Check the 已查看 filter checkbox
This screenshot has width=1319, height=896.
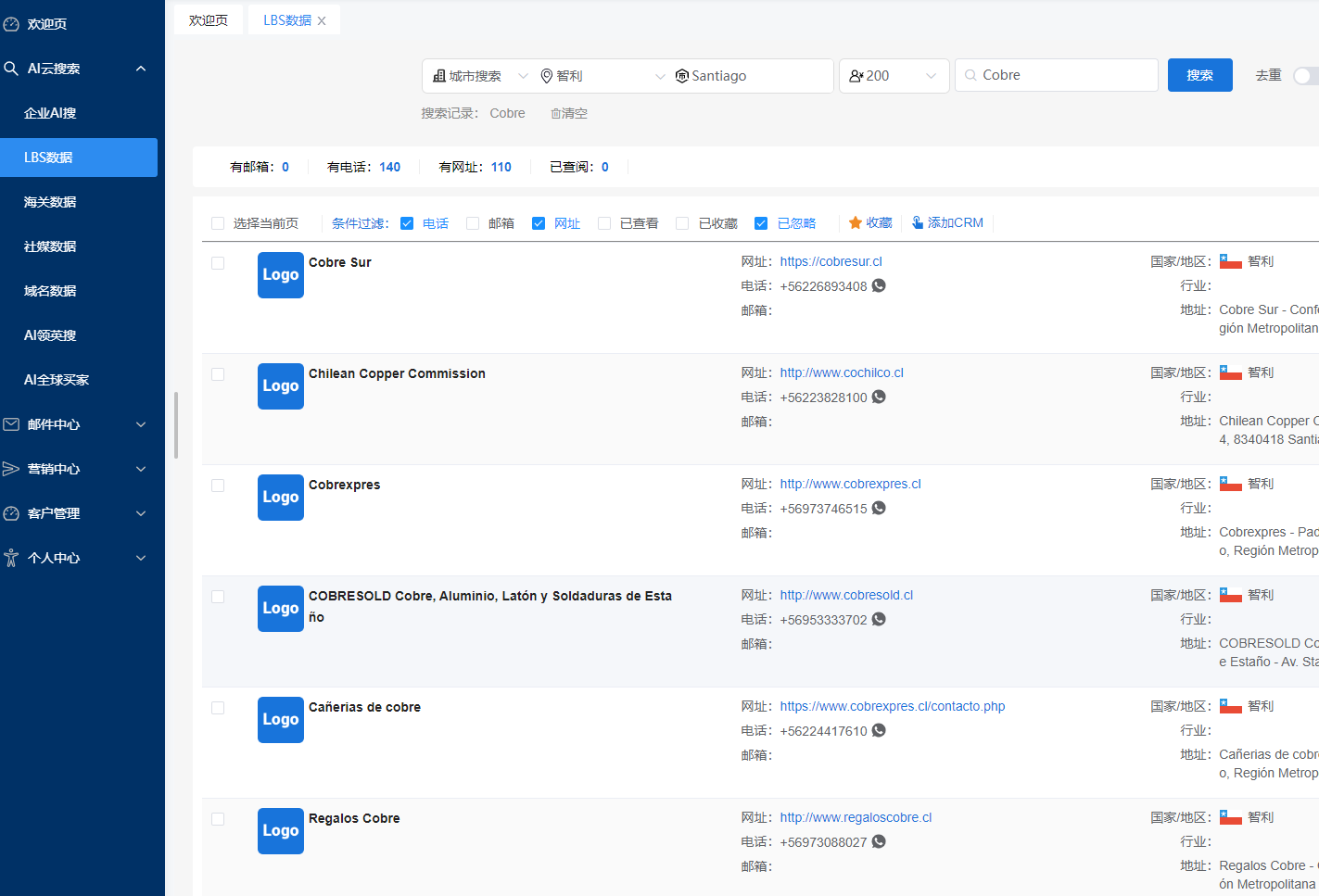click(604, 223)
